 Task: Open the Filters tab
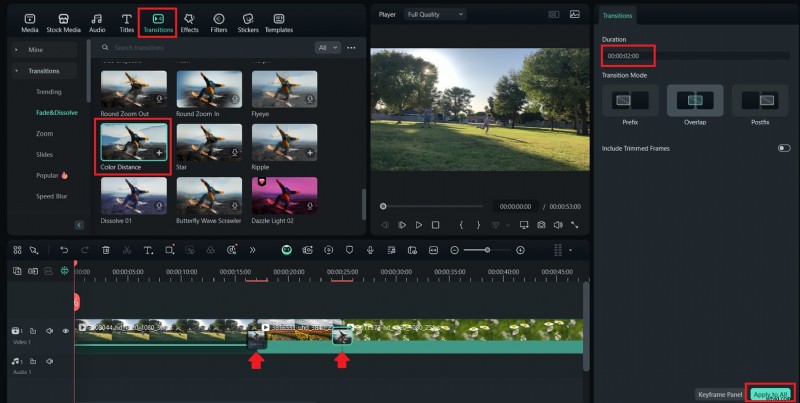(219, 23)
